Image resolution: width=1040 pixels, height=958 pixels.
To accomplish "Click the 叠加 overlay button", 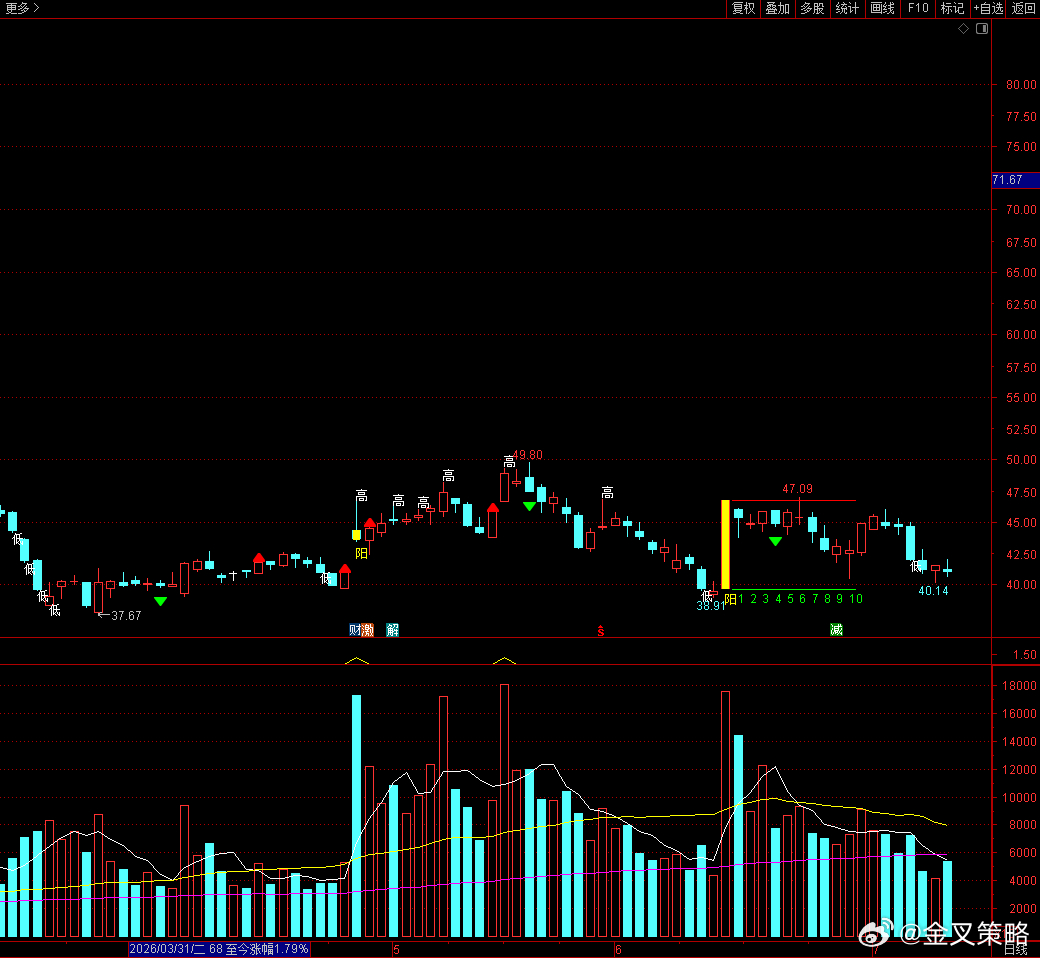I will coord(777,9).
